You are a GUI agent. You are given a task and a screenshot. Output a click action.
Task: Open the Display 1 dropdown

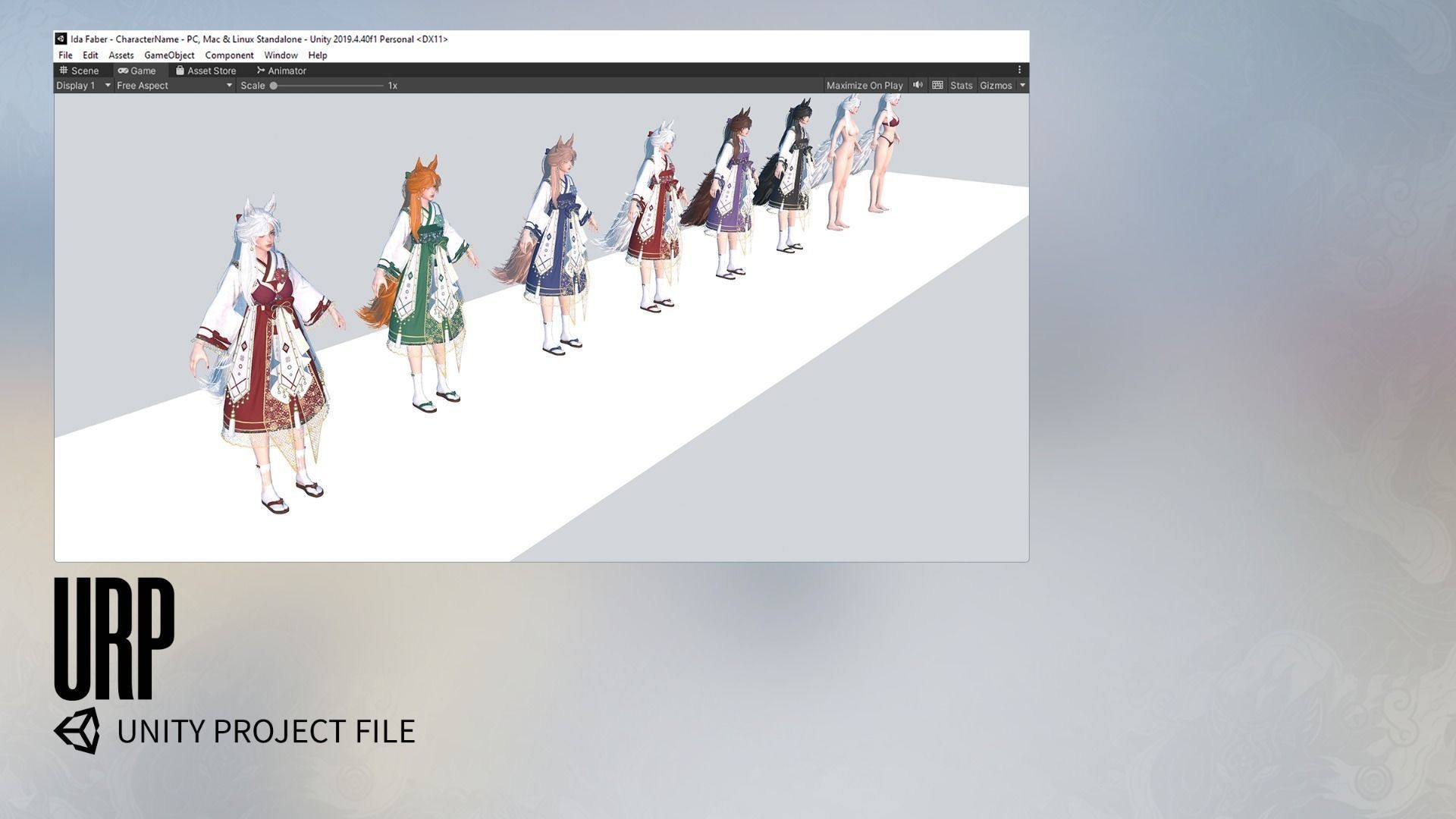pos(83,86)
